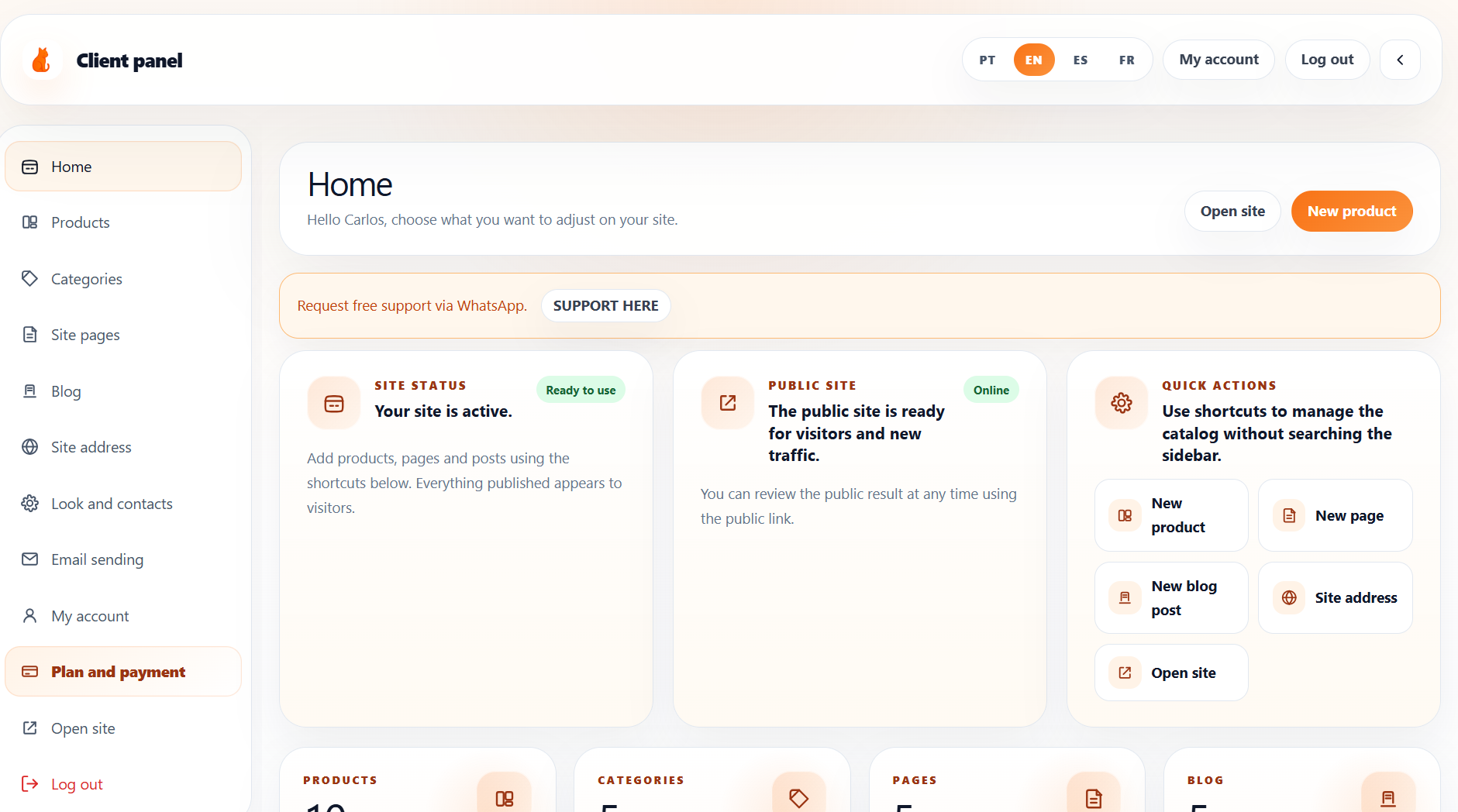Click the PAGES stat card label

pos(915,780)
